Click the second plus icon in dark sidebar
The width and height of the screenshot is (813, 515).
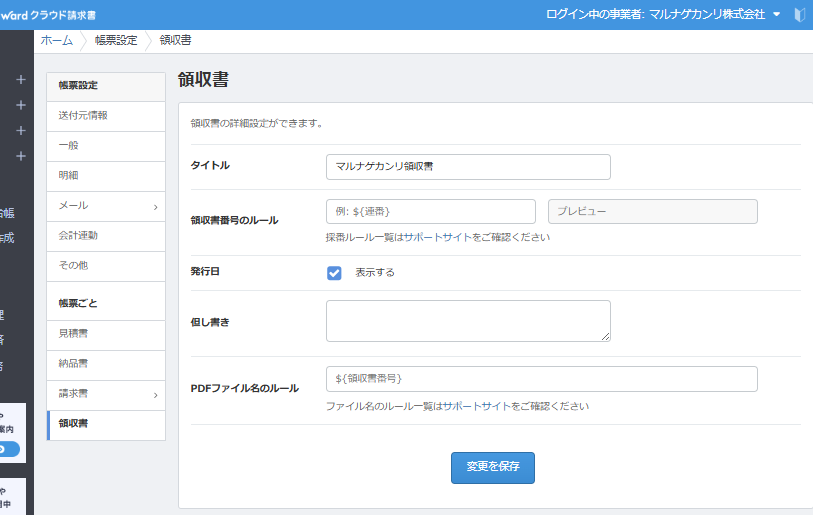click(20, 105)
